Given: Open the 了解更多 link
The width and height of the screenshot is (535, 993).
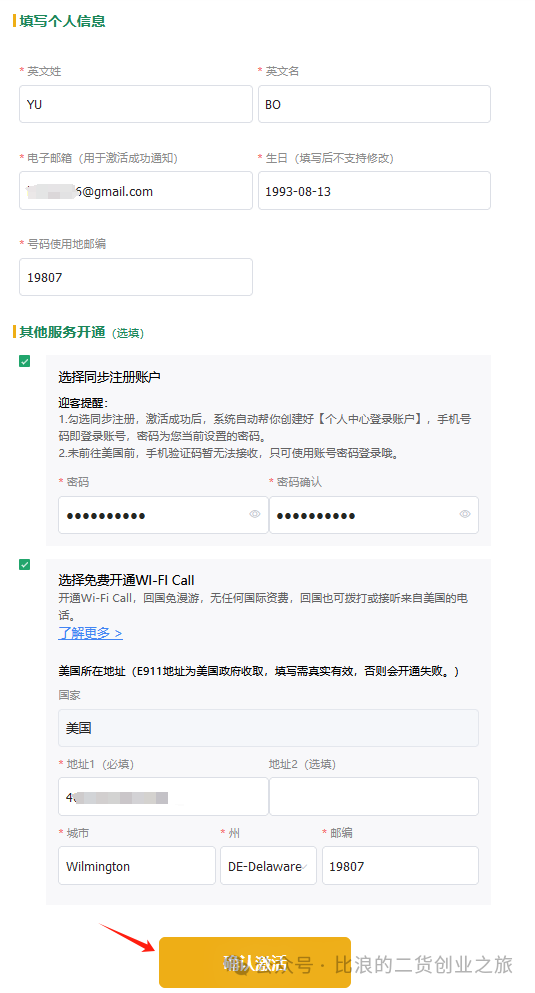Looking at the screenshot, I should click(90, 633).
